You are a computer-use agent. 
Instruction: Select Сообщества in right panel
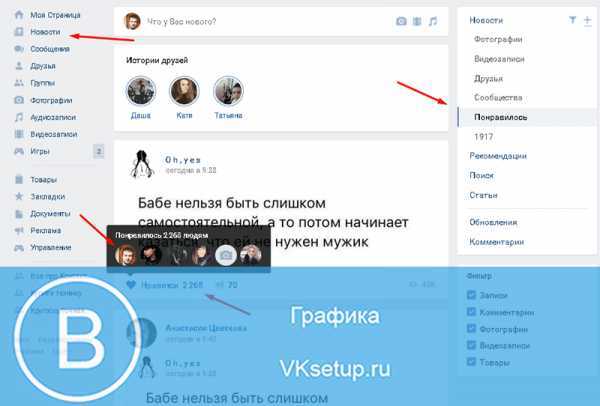pyautogui.click(x=498, y=98)
